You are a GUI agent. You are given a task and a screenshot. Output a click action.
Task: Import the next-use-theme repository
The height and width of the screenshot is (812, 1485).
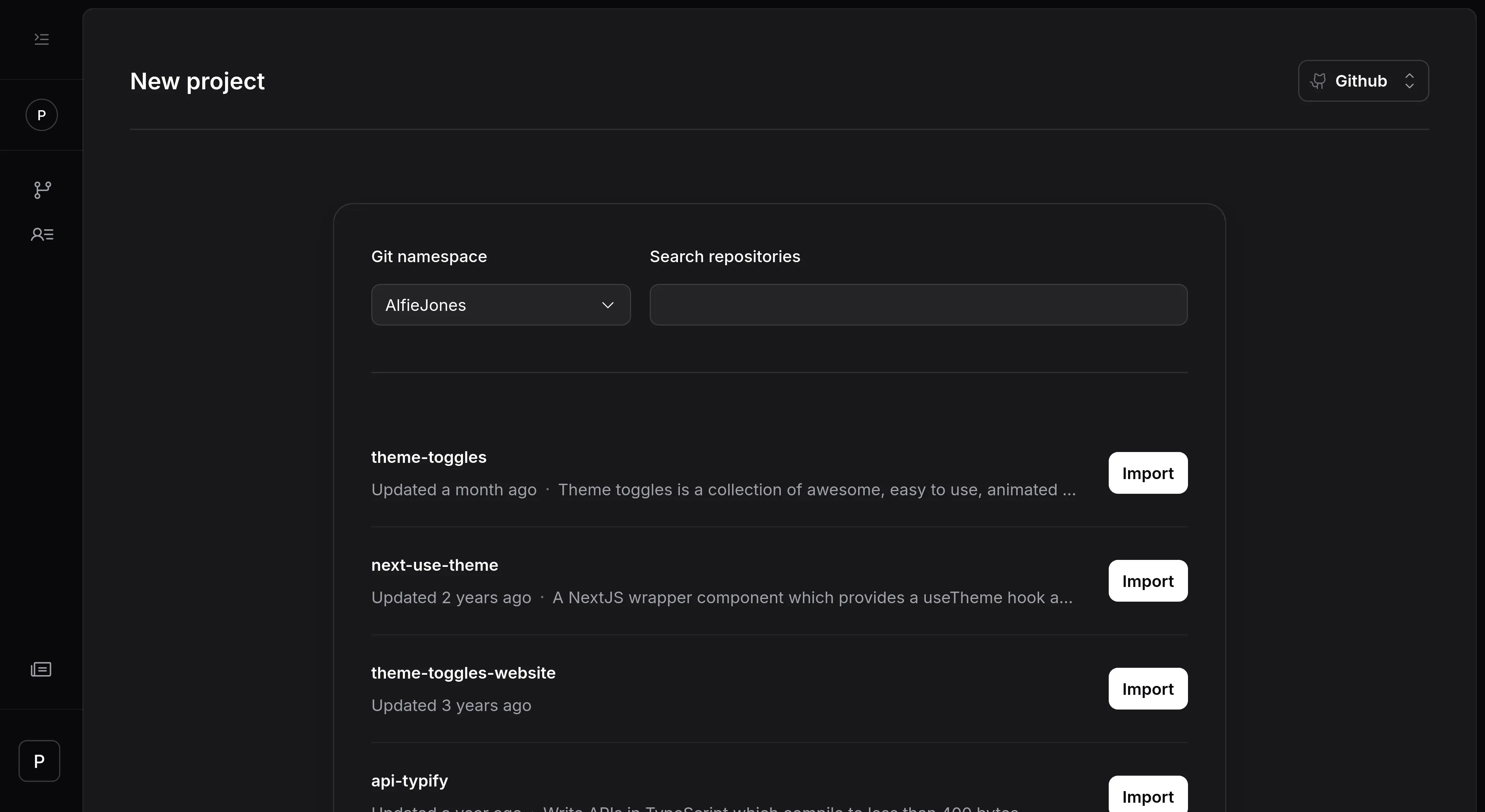1148,580
